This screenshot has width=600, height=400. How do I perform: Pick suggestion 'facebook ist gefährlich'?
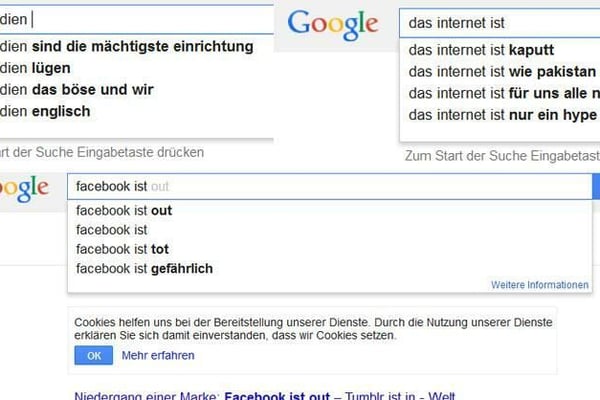point(144,268)
